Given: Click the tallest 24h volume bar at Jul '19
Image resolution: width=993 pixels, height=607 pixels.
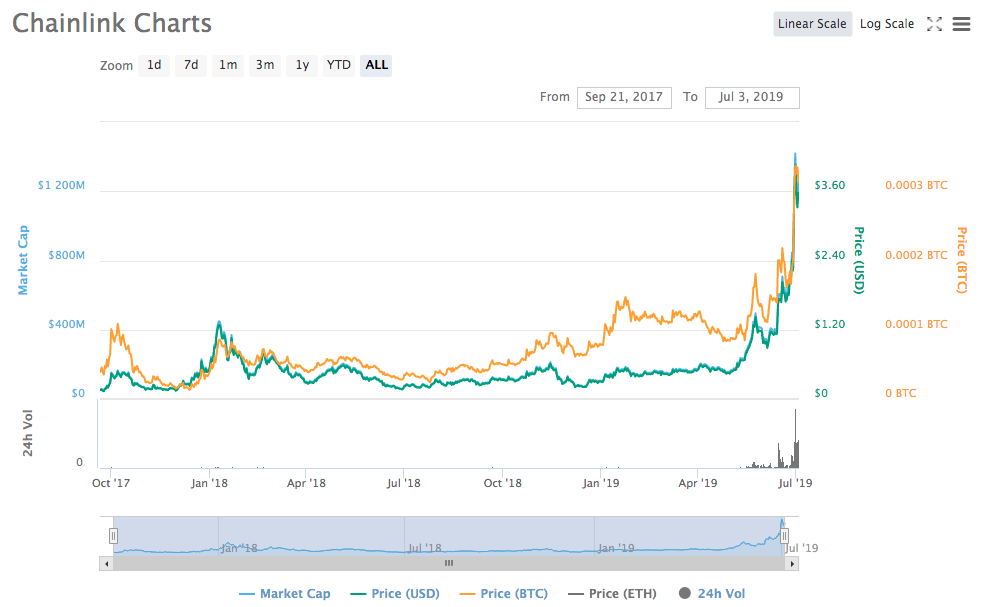Looking at the screenshot, I should pyautogui.click(x=795, y=438).
